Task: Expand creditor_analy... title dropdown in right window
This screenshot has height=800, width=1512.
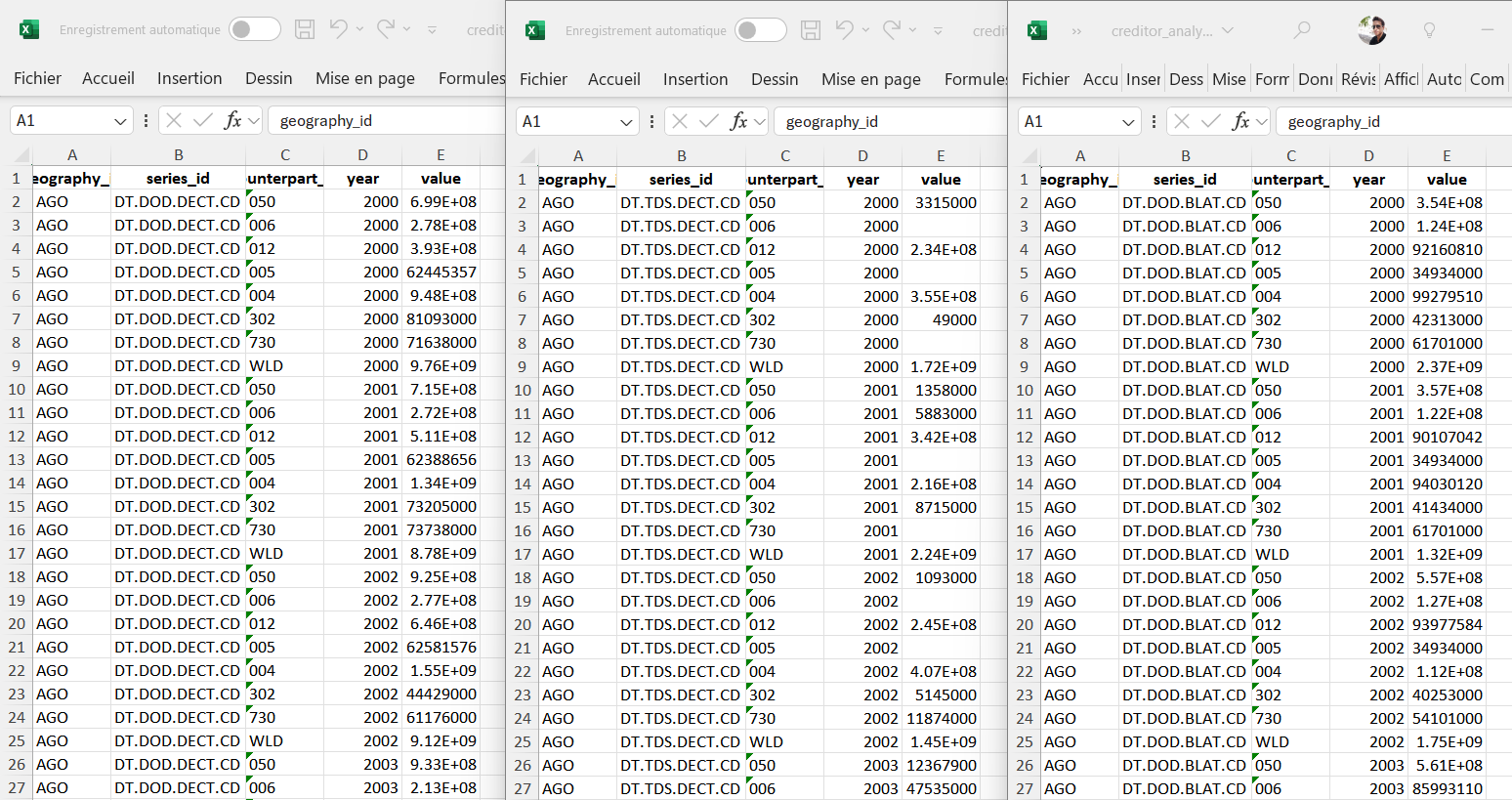Action: point(1228,30)
